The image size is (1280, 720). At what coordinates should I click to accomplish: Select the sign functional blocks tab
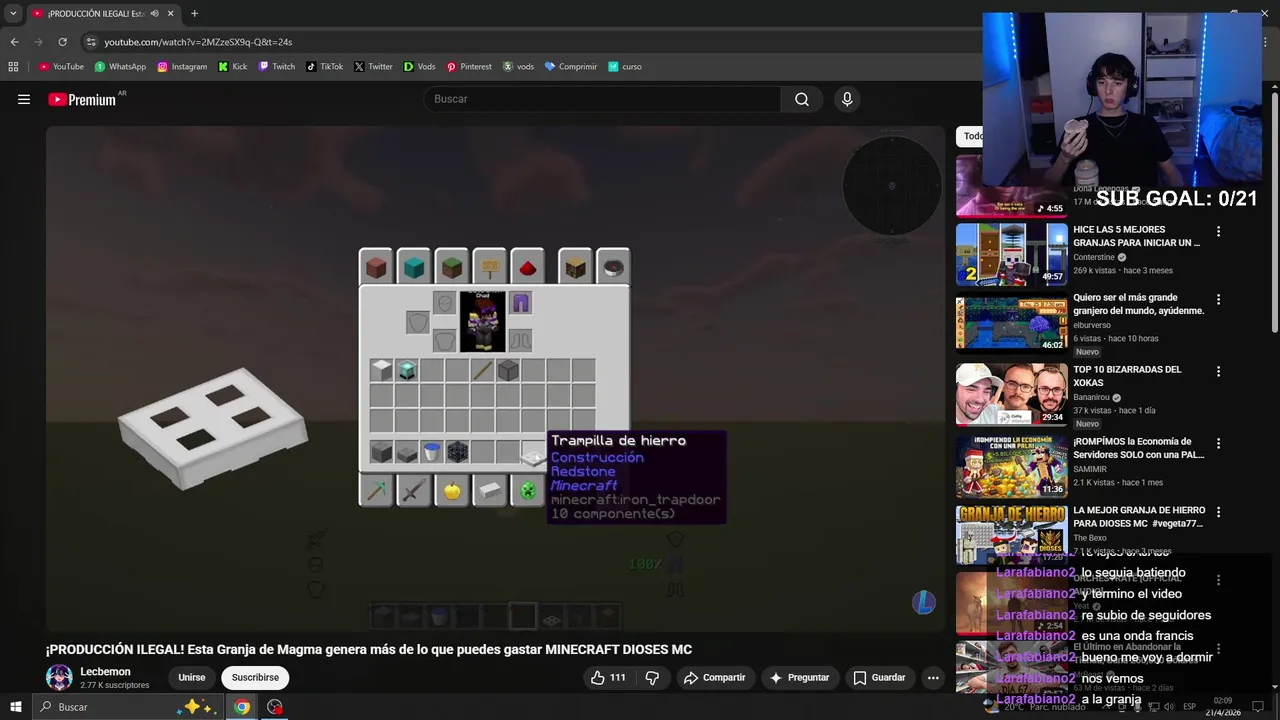point(490,267)
